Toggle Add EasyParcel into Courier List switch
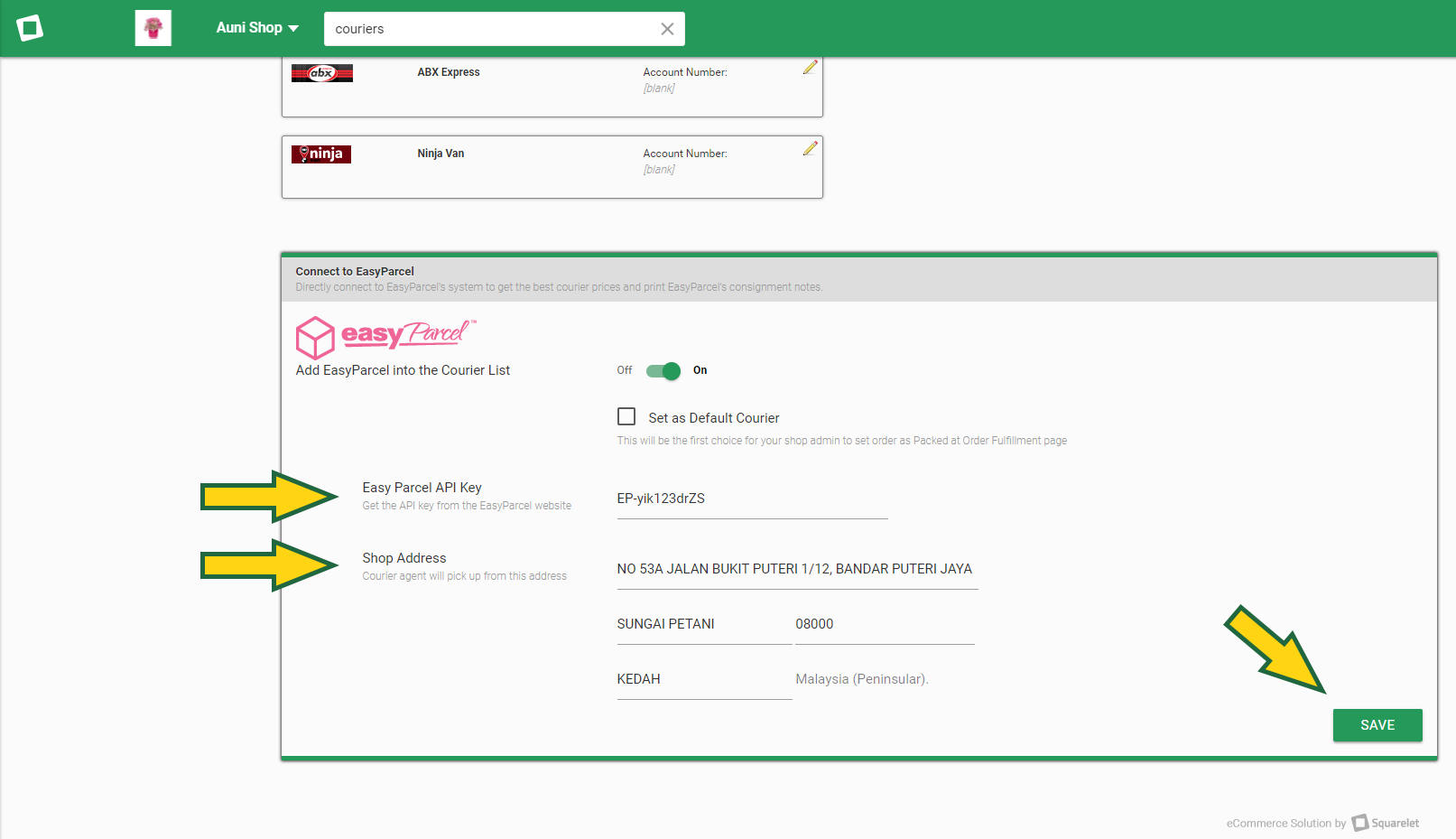1456x839 pixels. coord(663,370)
